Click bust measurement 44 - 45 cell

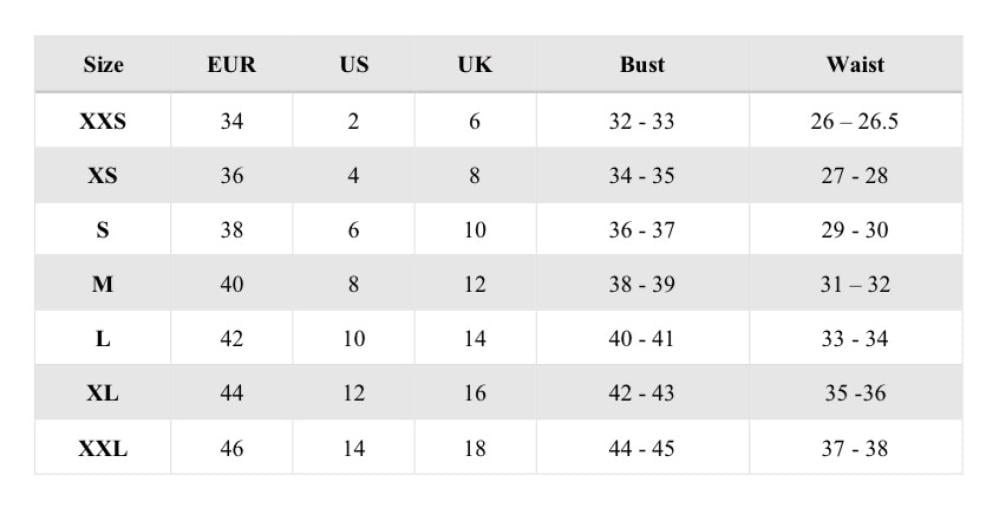pos(642,448)
